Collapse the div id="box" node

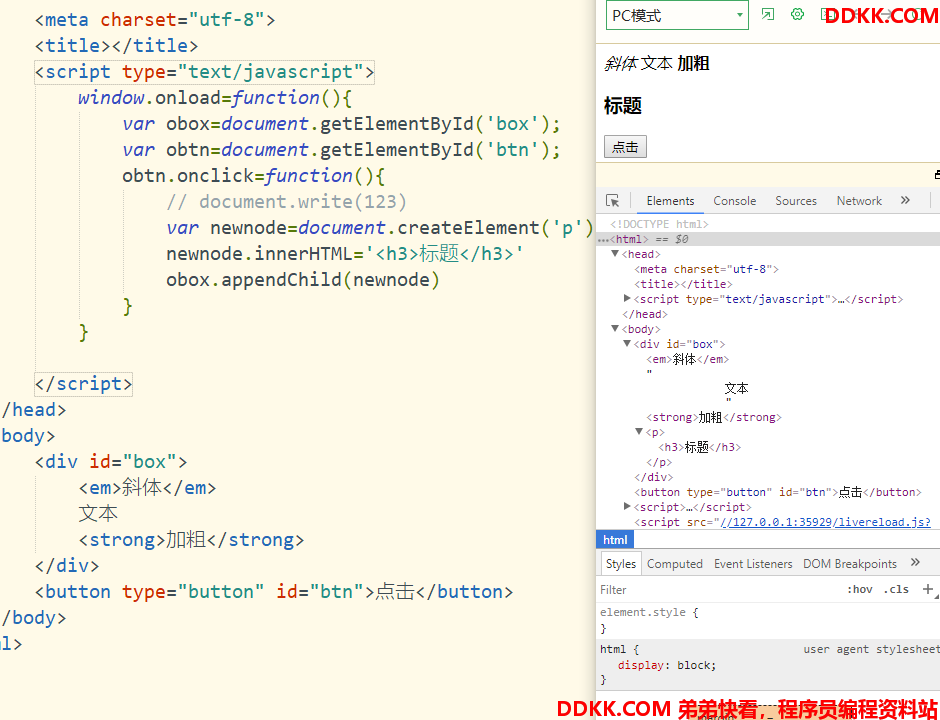627,344
